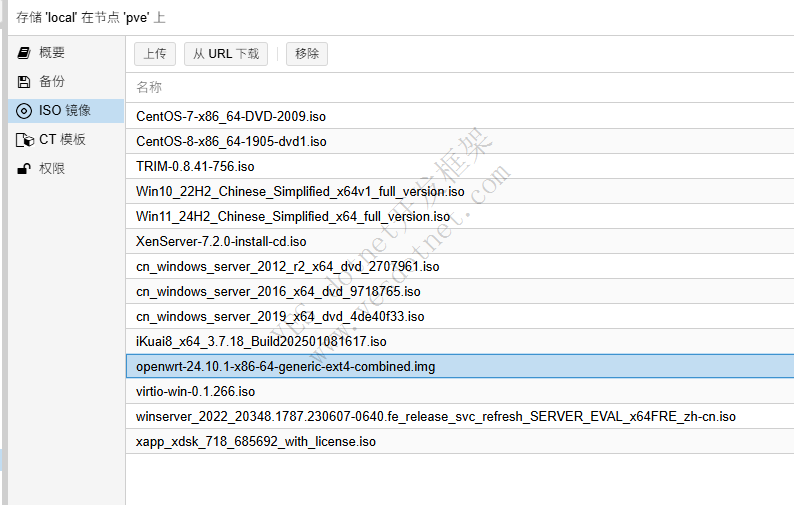Select the ISO 镜像 section
Image resolution: width=794 pixels, height=505 pixels.
point(66,111)
